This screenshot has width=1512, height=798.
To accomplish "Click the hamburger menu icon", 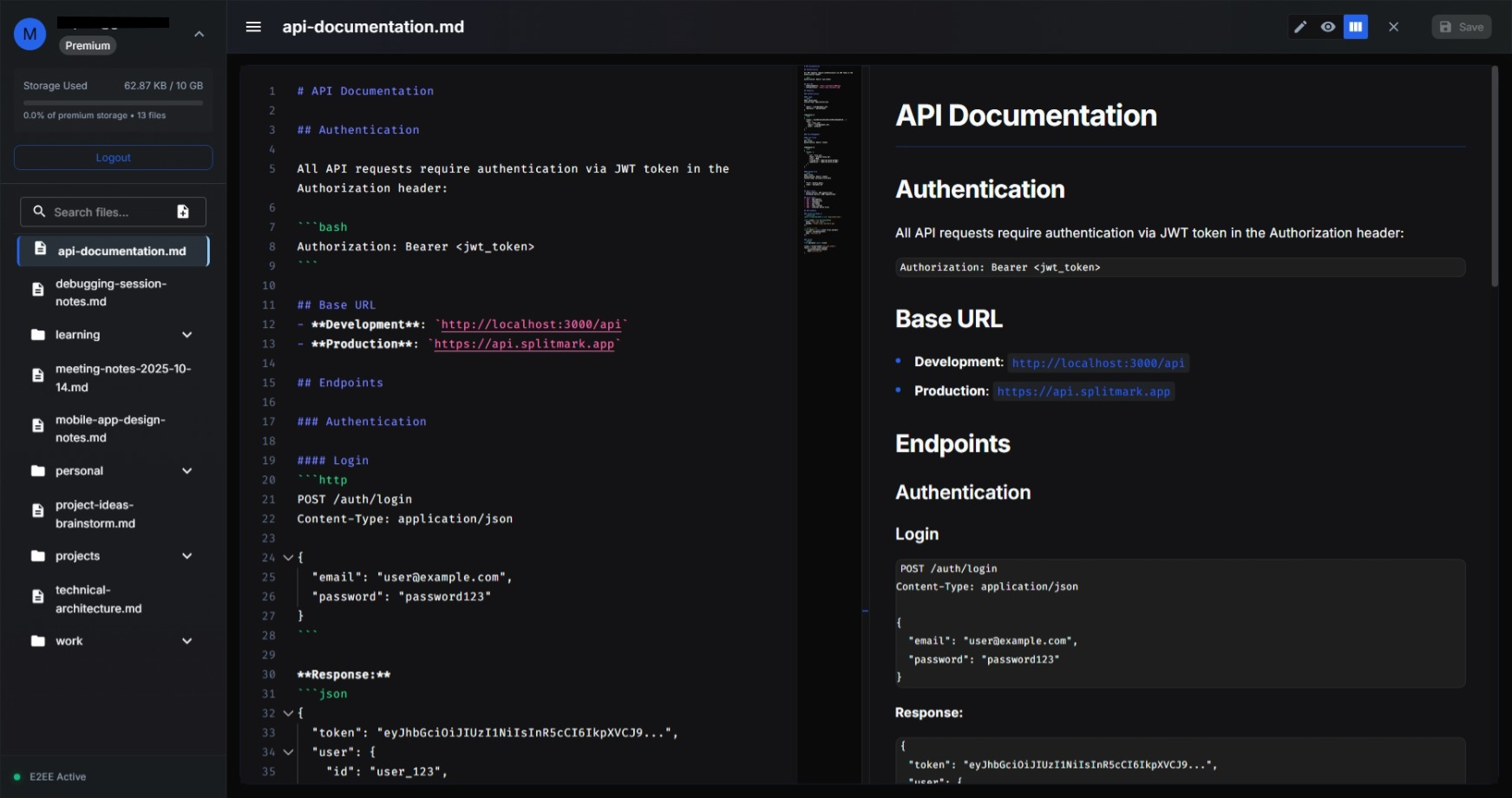I will click(x=253, y=27).
